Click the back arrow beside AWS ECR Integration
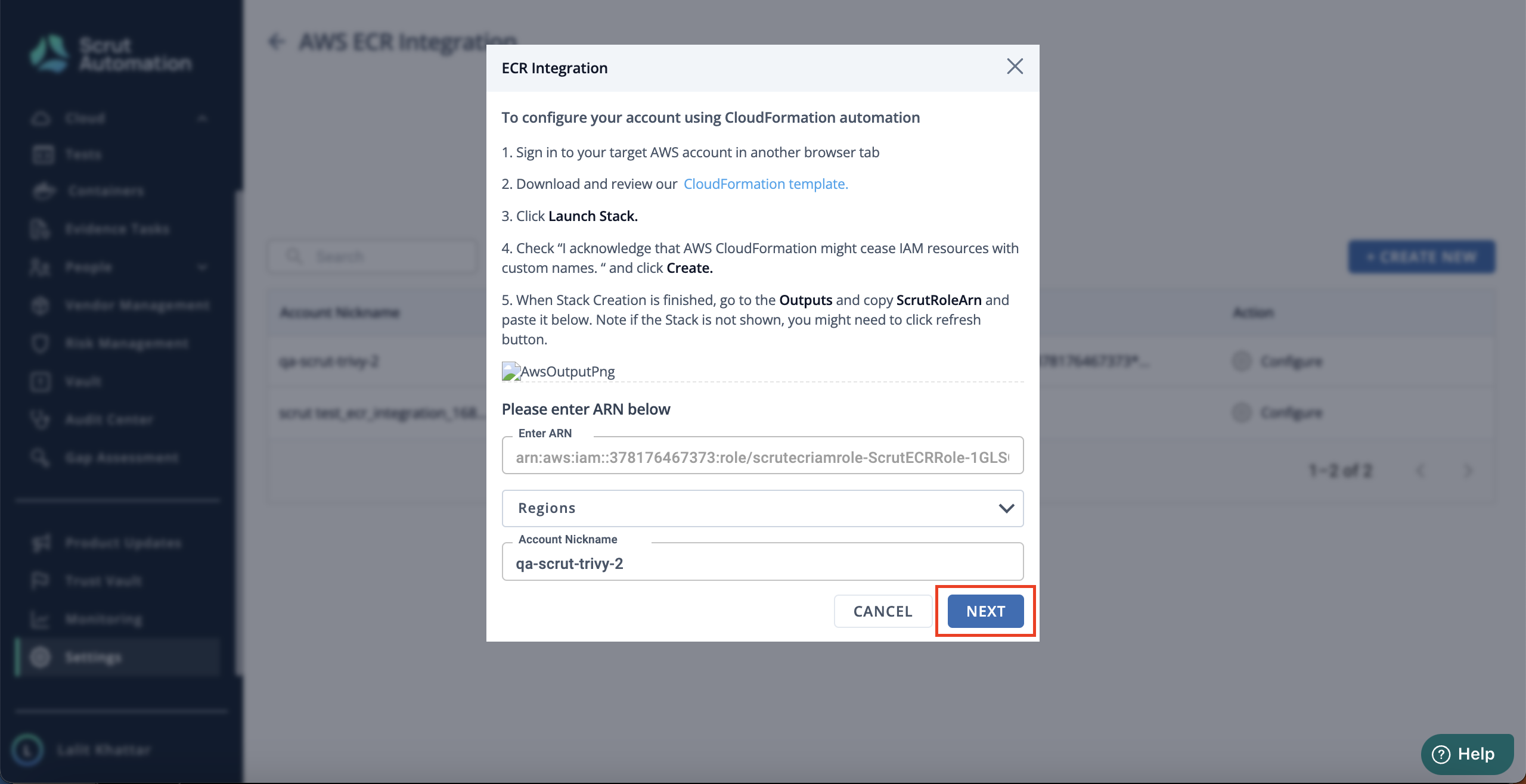1526x784 pixels. 277,42
